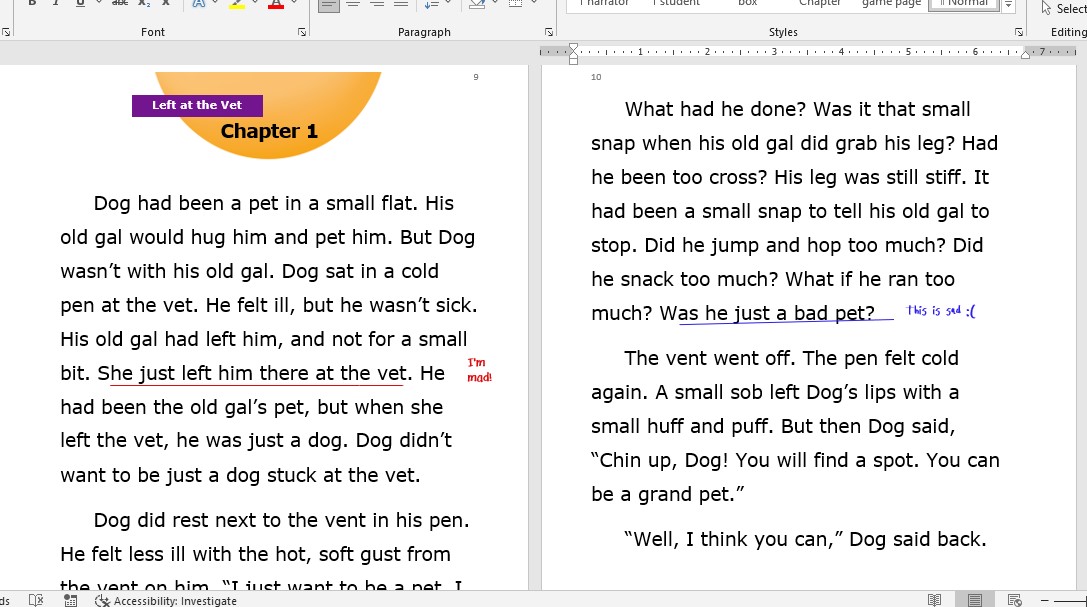
Task: Center the paragraph text
Action: tap(353, 5)
